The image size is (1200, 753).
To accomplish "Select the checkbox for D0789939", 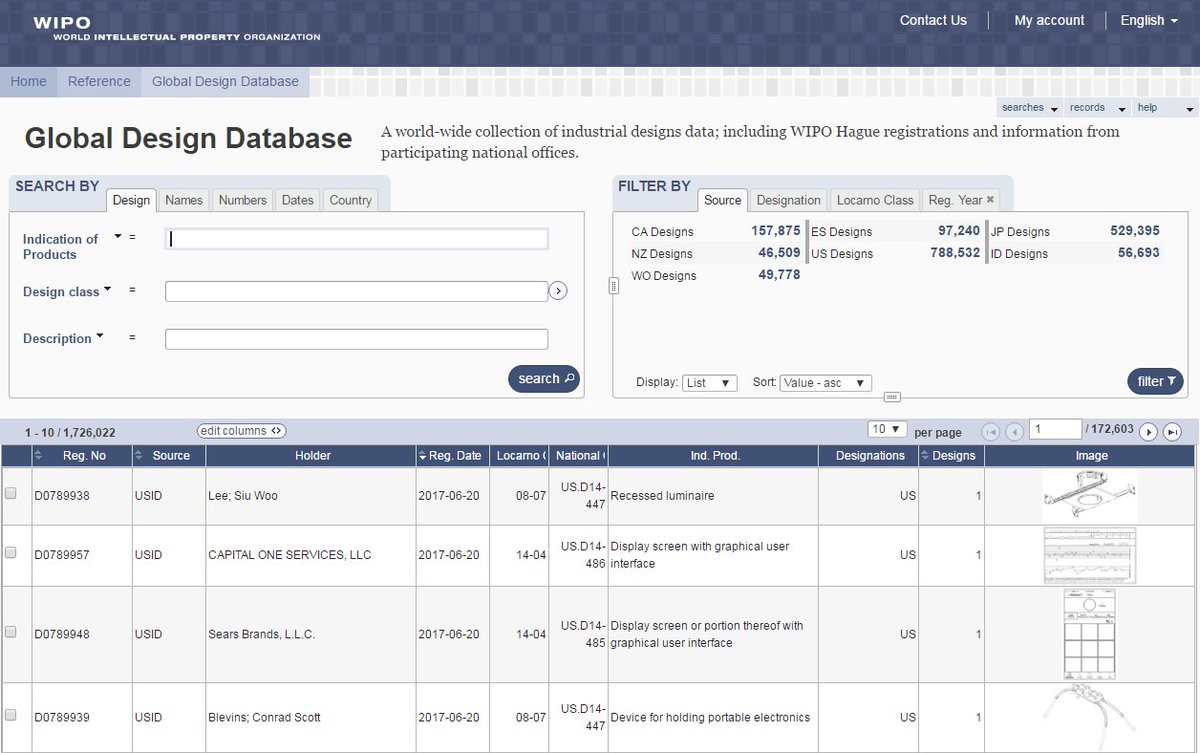I will click(x=11, y=715).
